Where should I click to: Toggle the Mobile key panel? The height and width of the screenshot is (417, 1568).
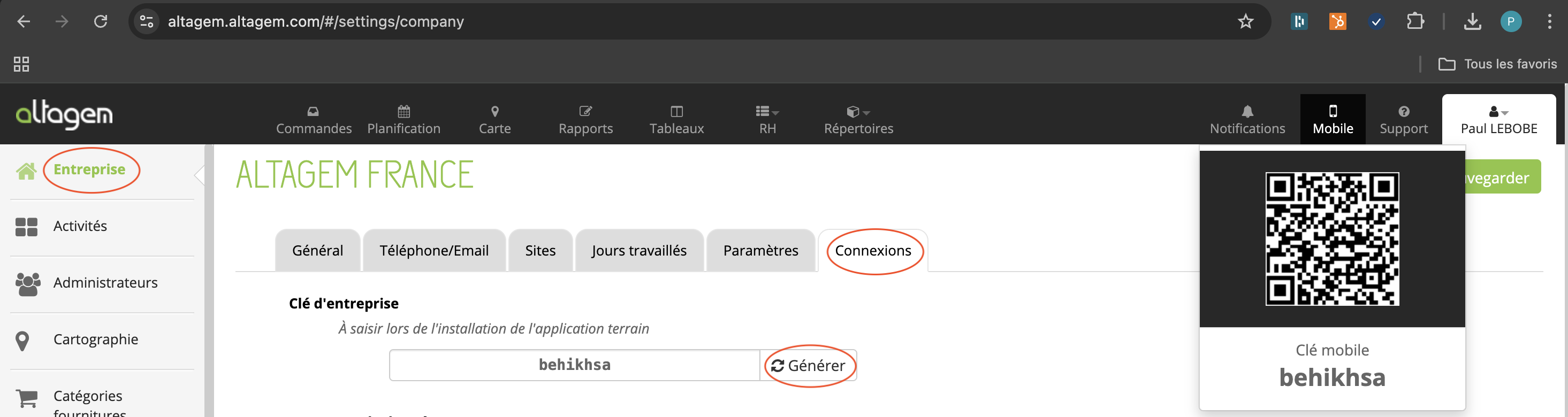1332,119
